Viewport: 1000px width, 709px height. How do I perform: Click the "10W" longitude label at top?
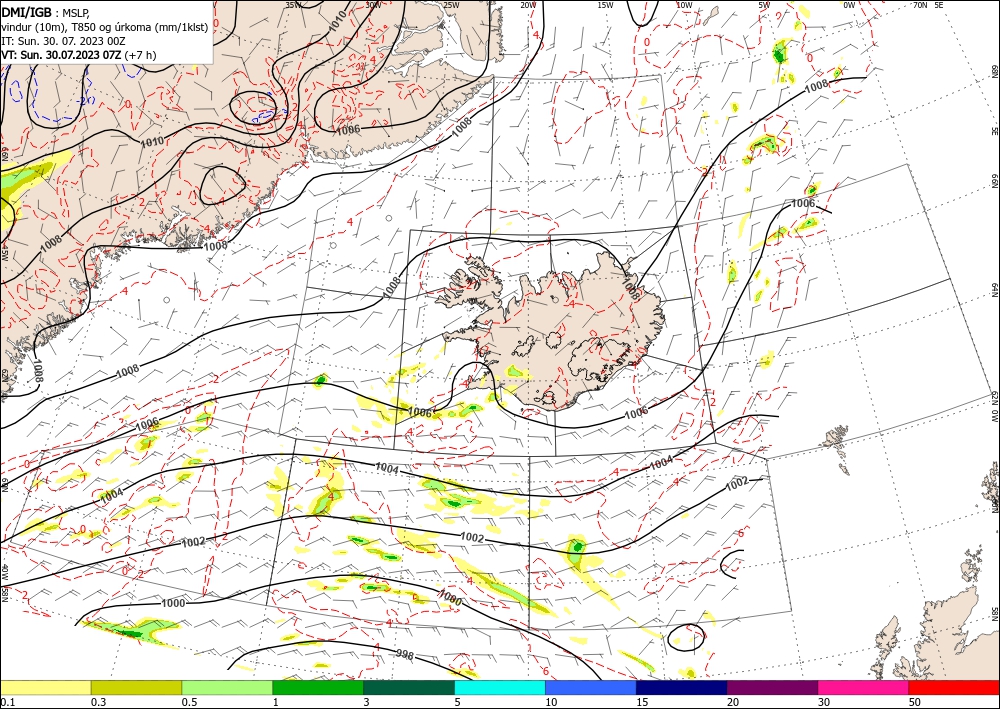(684, 5)
